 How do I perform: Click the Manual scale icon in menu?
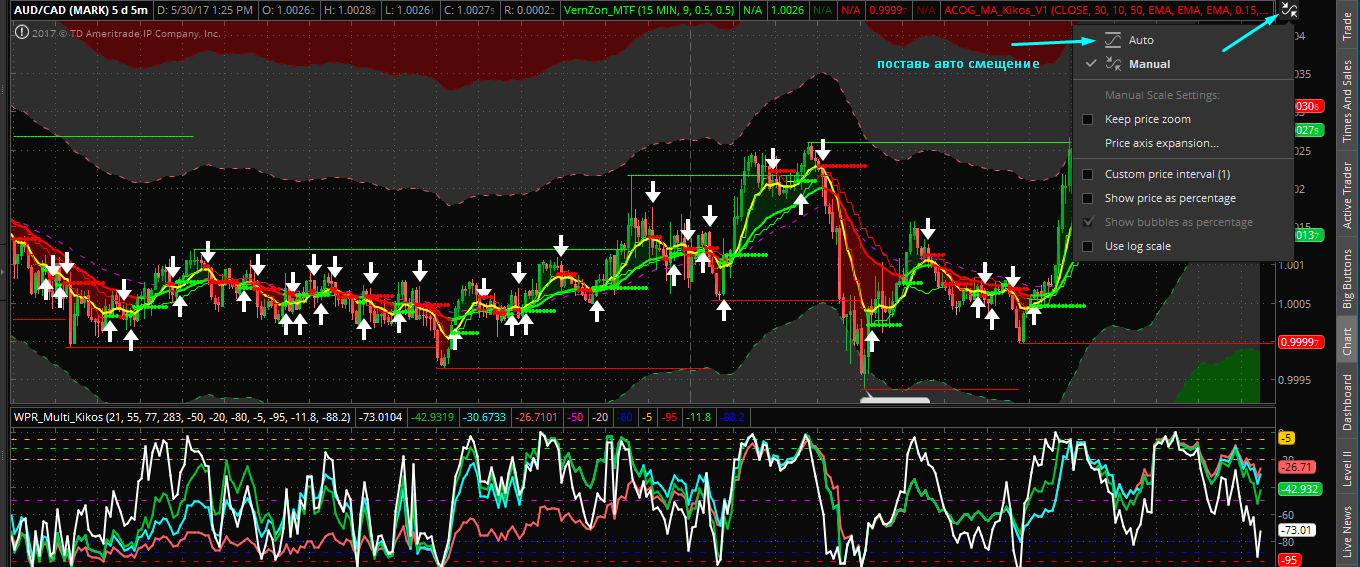1112,64
